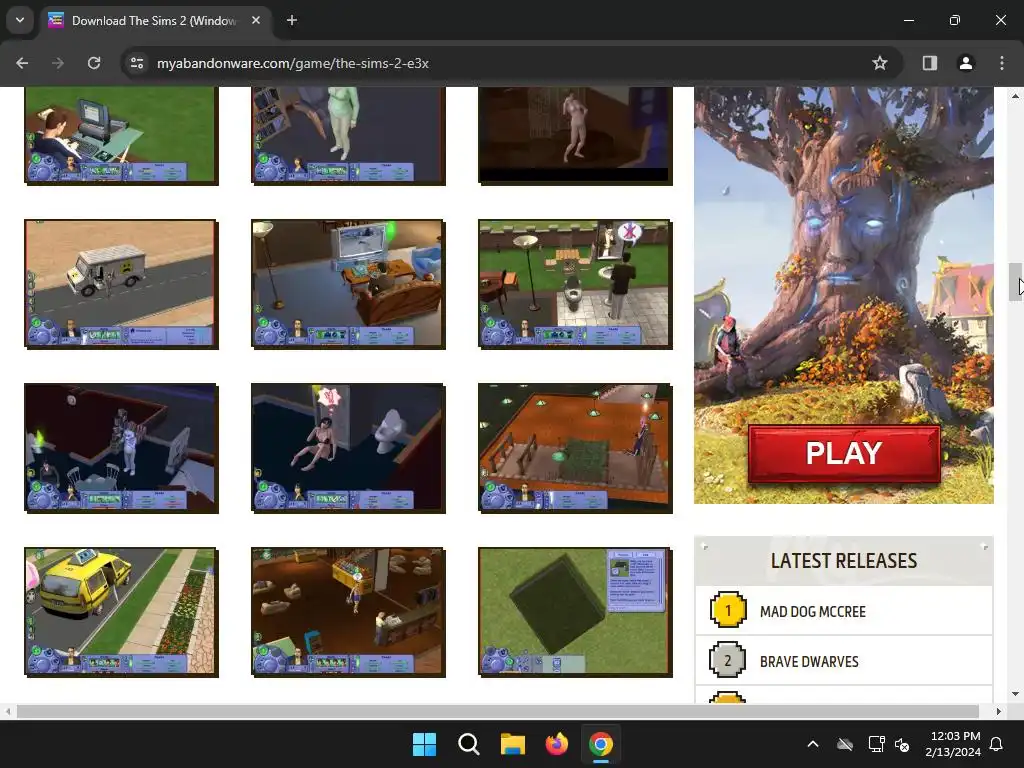Screen dimensions: 1024x768
Task: Open screenshot of Sim in green outfit
Action: pyautogui.click(x=348, y=135)
